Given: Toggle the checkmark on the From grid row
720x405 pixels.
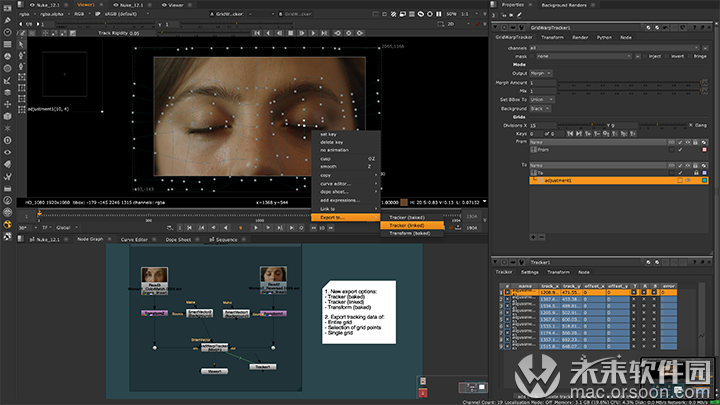Looking at the screenshot, I should (680, 150).
